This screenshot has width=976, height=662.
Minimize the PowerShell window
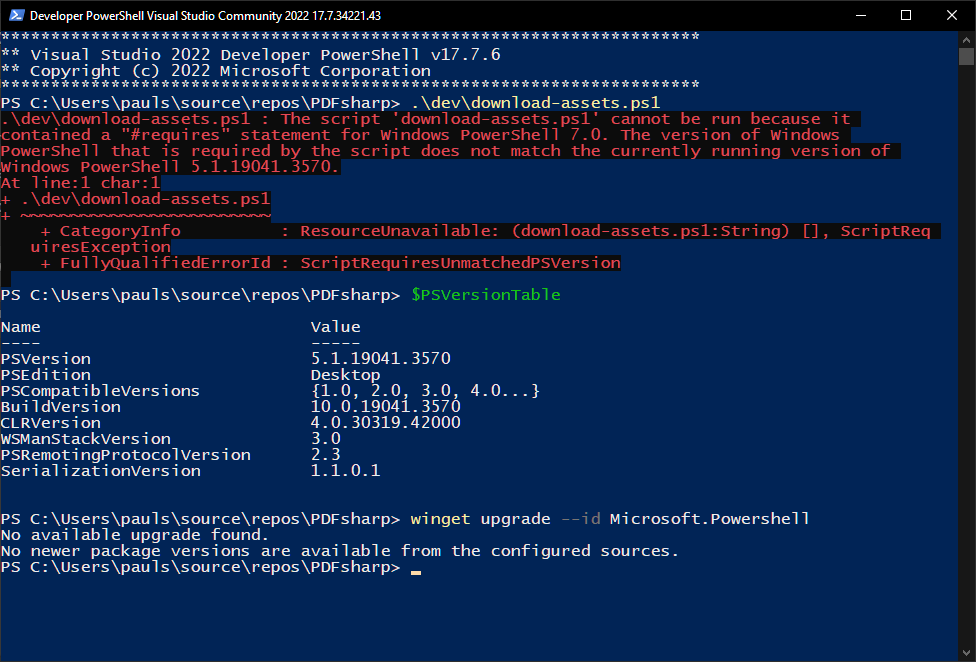point(860,15)
